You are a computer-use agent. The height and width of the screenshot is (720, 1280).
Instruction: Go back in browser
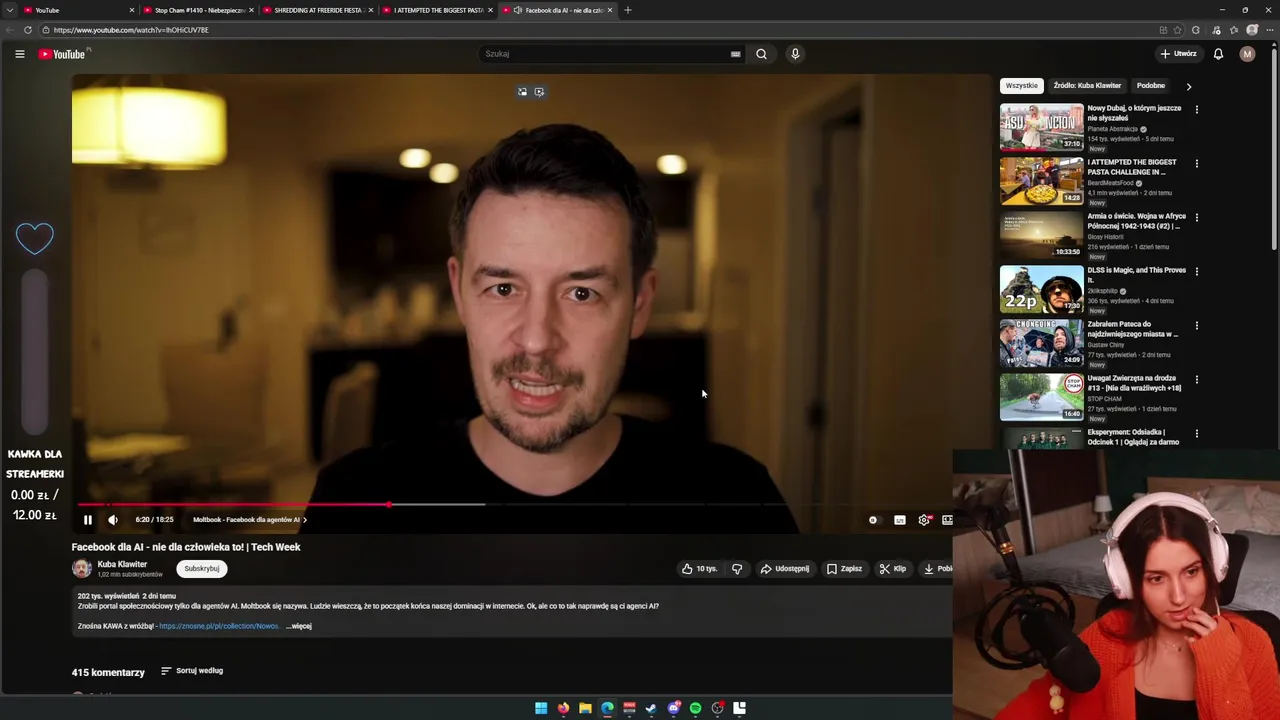(x=10, y=30)
